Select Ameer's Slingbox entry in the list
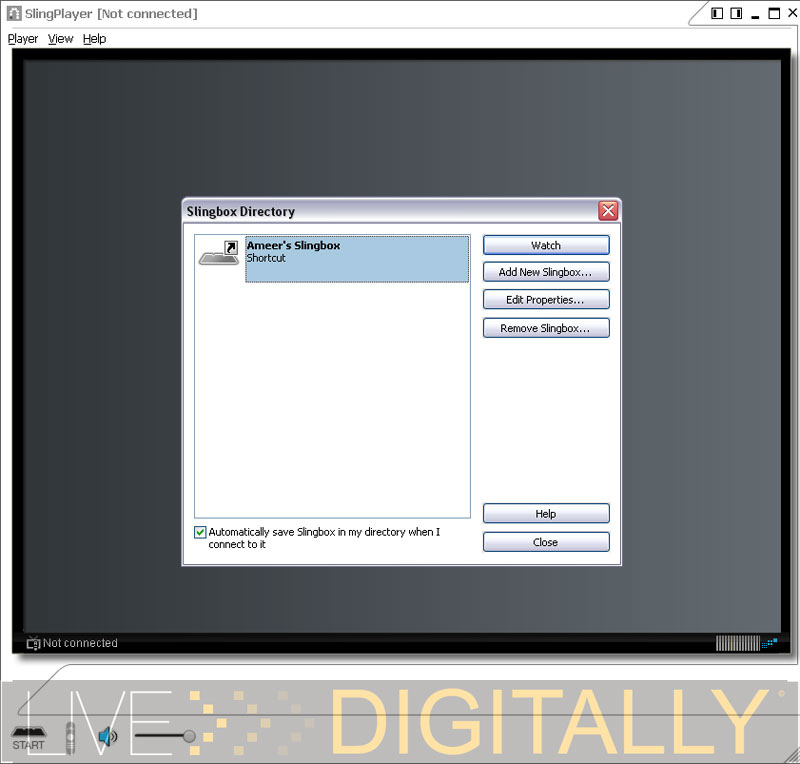800x764 pixels. [356, 259]
